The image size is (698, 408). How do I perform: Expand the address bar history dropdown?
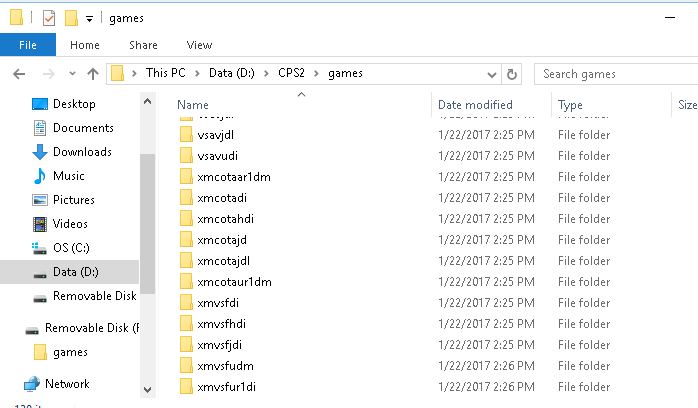coord(491,74)
